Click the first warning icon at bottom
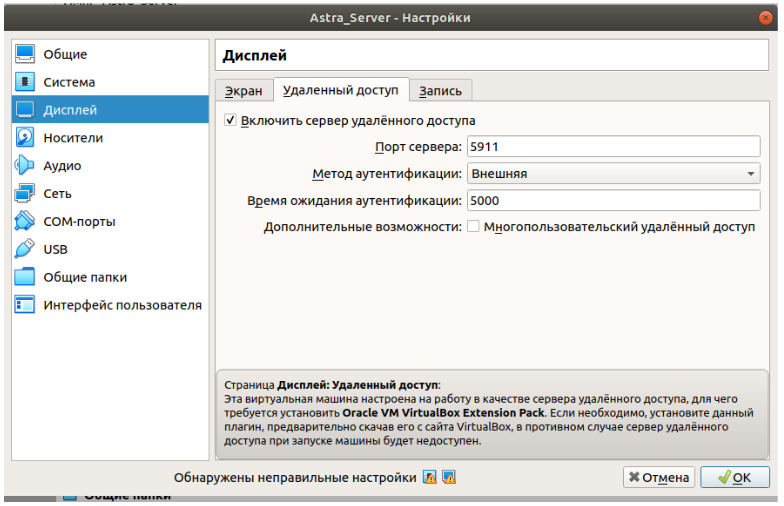Viewport: 784px width, 506px height. tap(430, 477)
